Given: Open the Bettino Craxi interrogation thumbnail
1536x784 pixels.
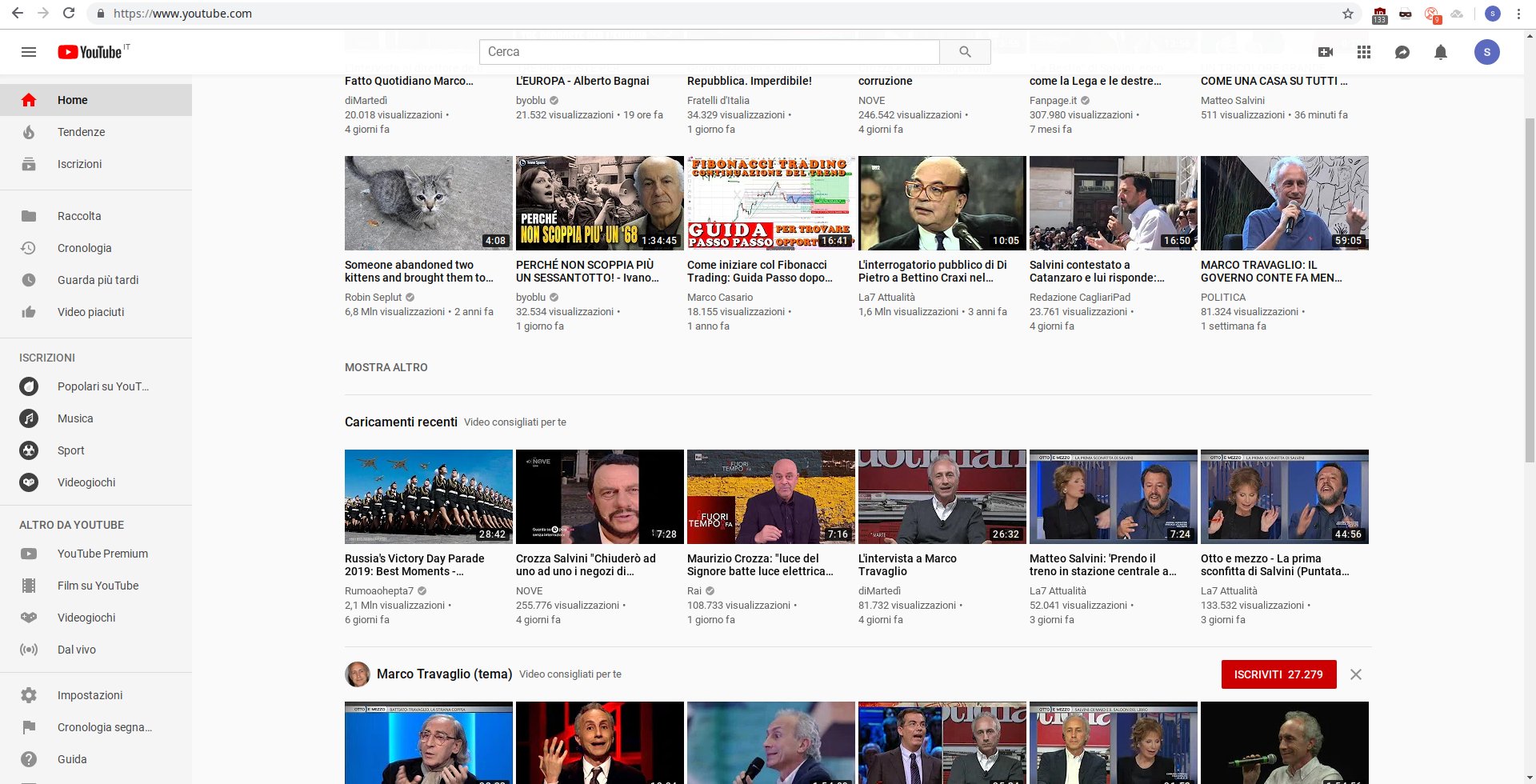Looking at the screenshot, I should tap(942, 203).
